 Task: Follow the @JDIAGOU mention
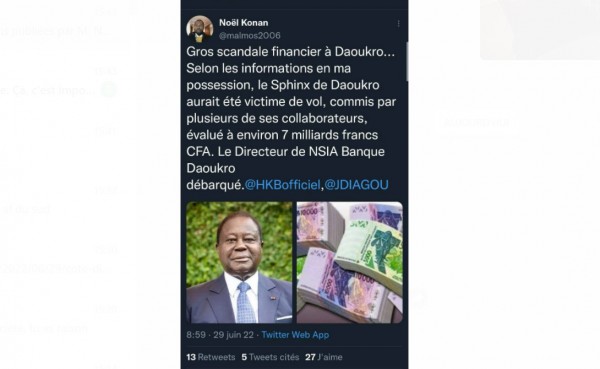tap(356, 185)
